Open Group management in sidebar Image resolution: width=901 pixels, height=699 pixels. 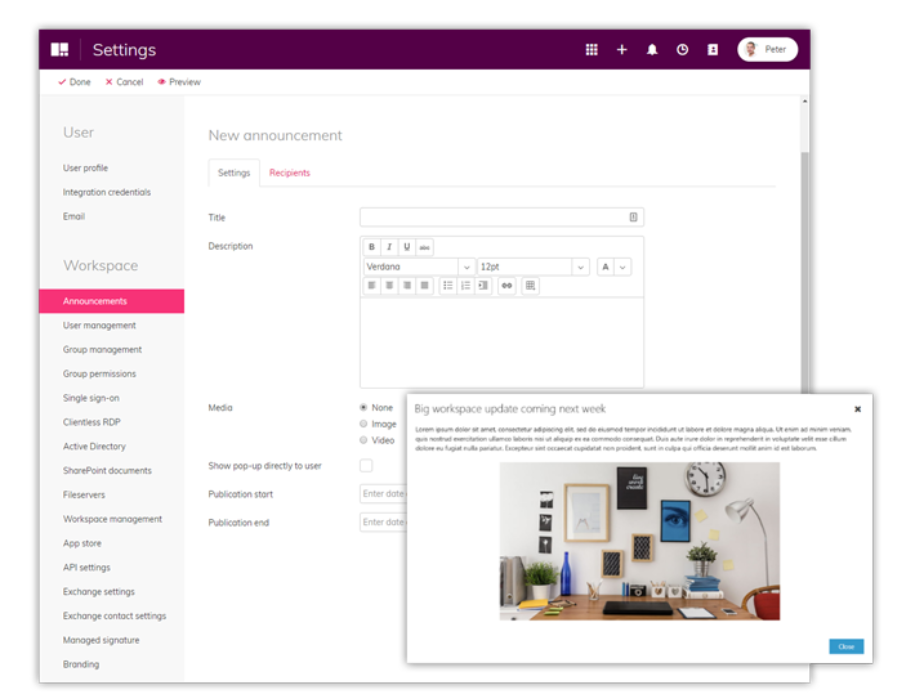102,350
